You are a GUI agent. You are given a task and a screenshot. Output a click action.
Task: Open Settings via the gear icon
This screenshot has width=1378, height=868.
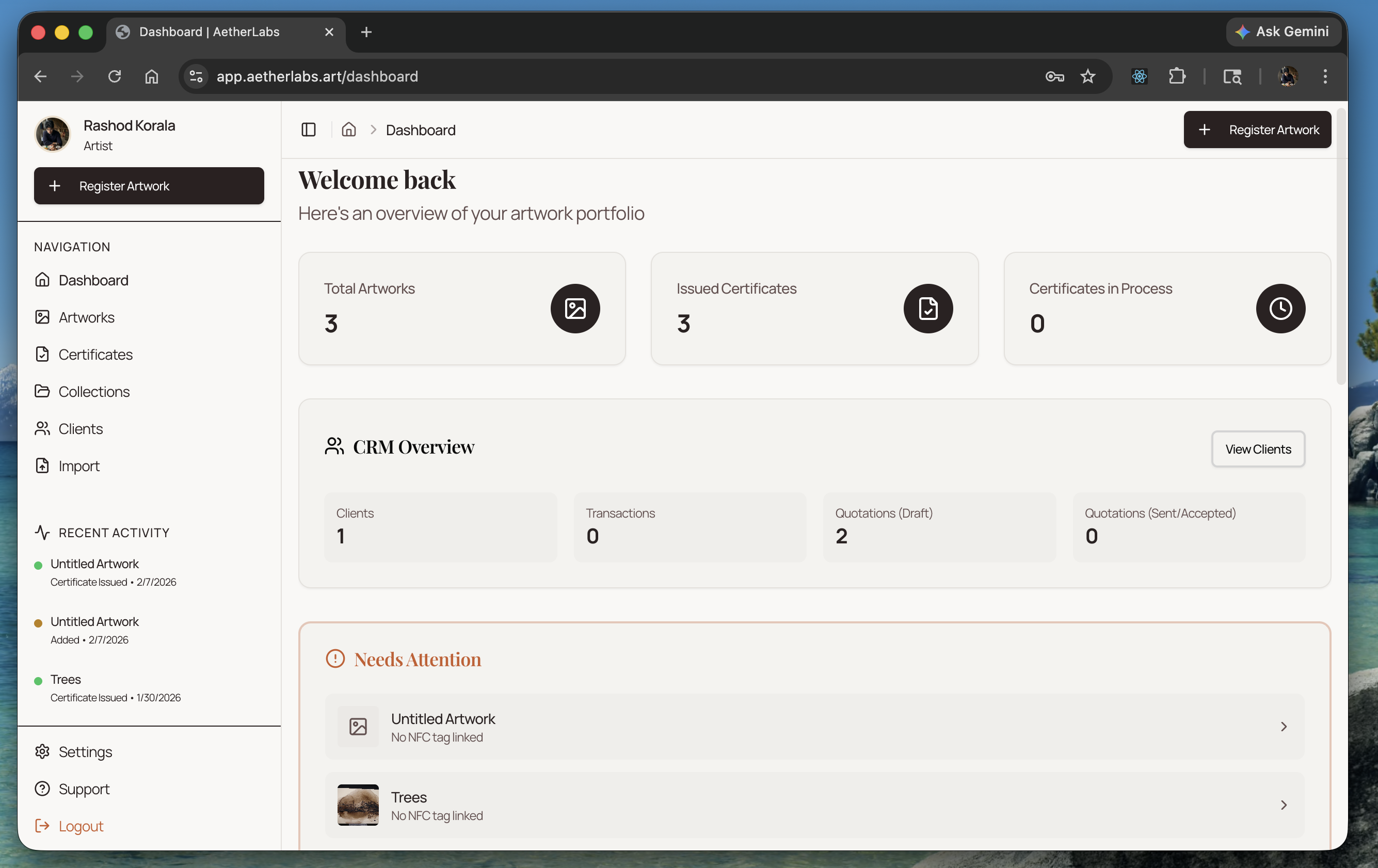pyautogui.click(x=43, y=751)
